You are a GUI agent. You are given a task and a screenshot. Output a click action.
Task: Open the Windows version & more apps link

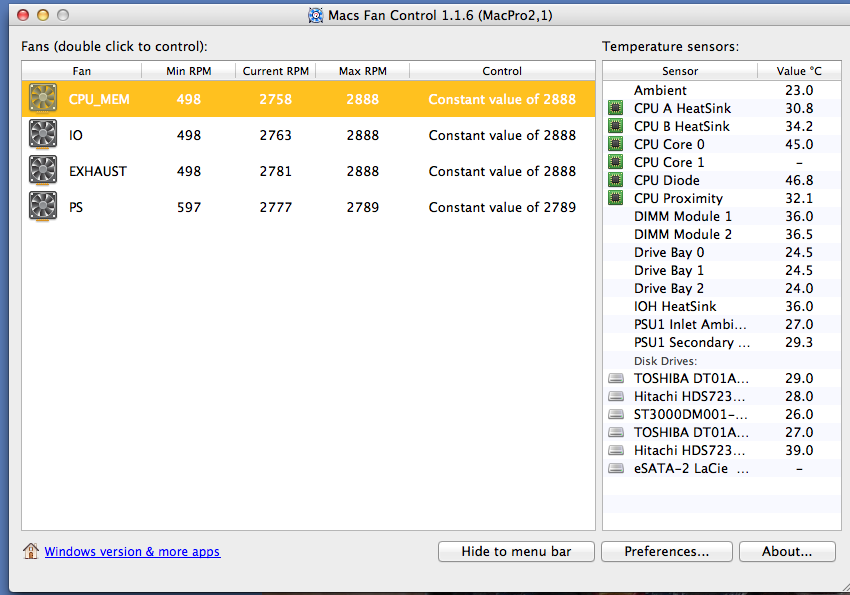[x=132, y=552]
